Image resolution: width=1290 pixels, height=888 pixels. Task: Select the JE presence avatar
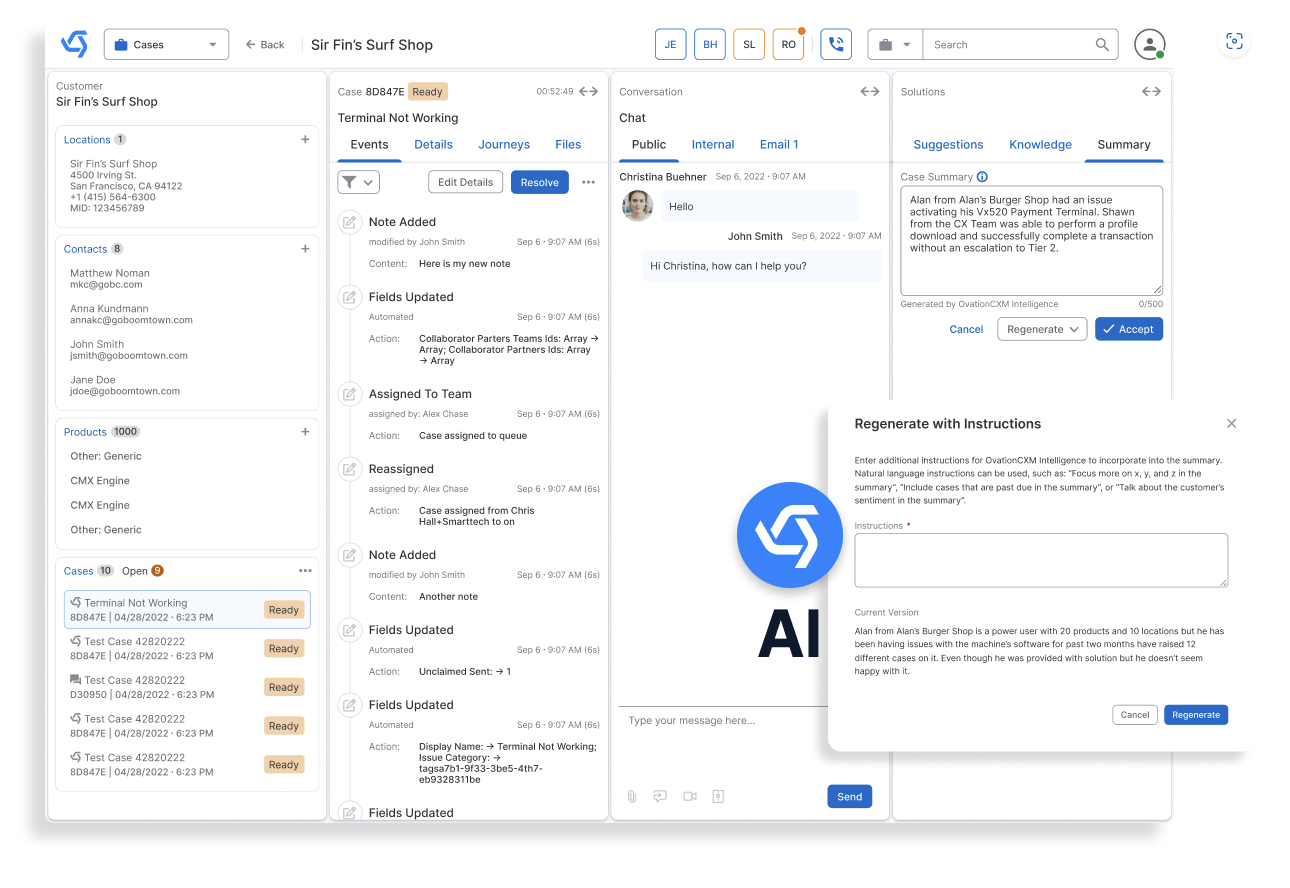pos(670,44)
